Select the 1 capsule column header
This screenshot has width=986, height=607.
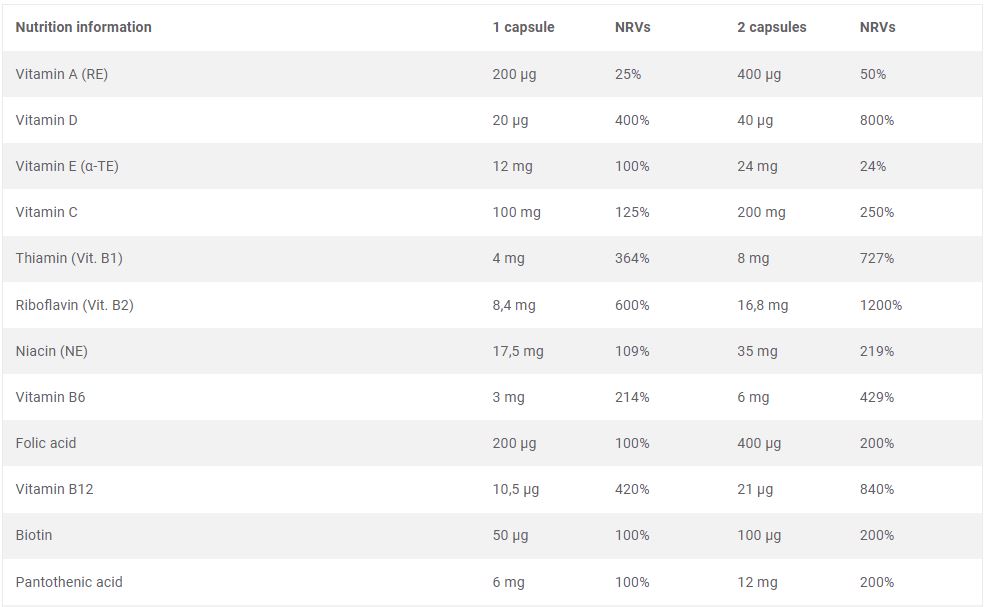pos(523,27)
